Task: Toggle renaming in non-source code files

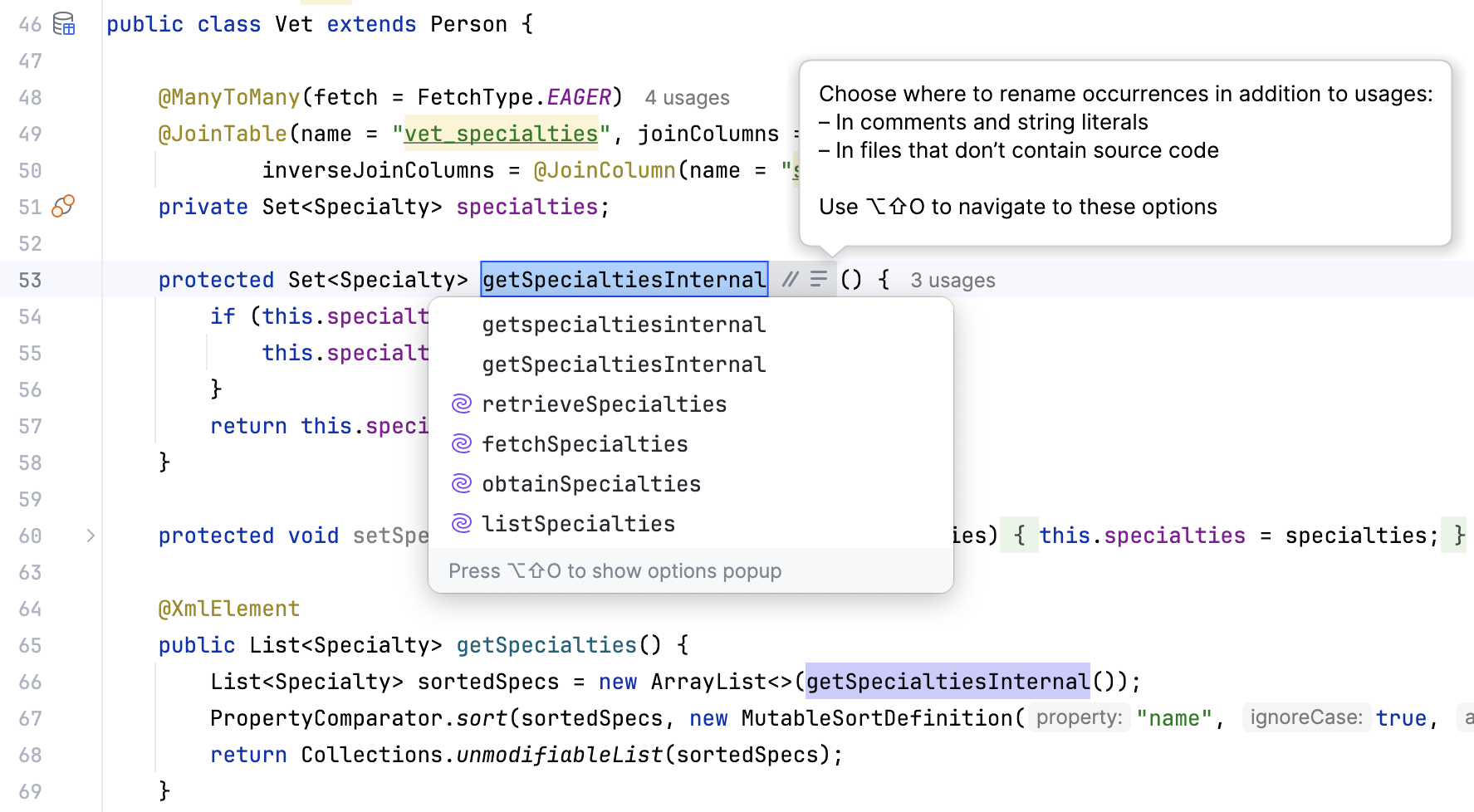Action: (x=819, y=279)
